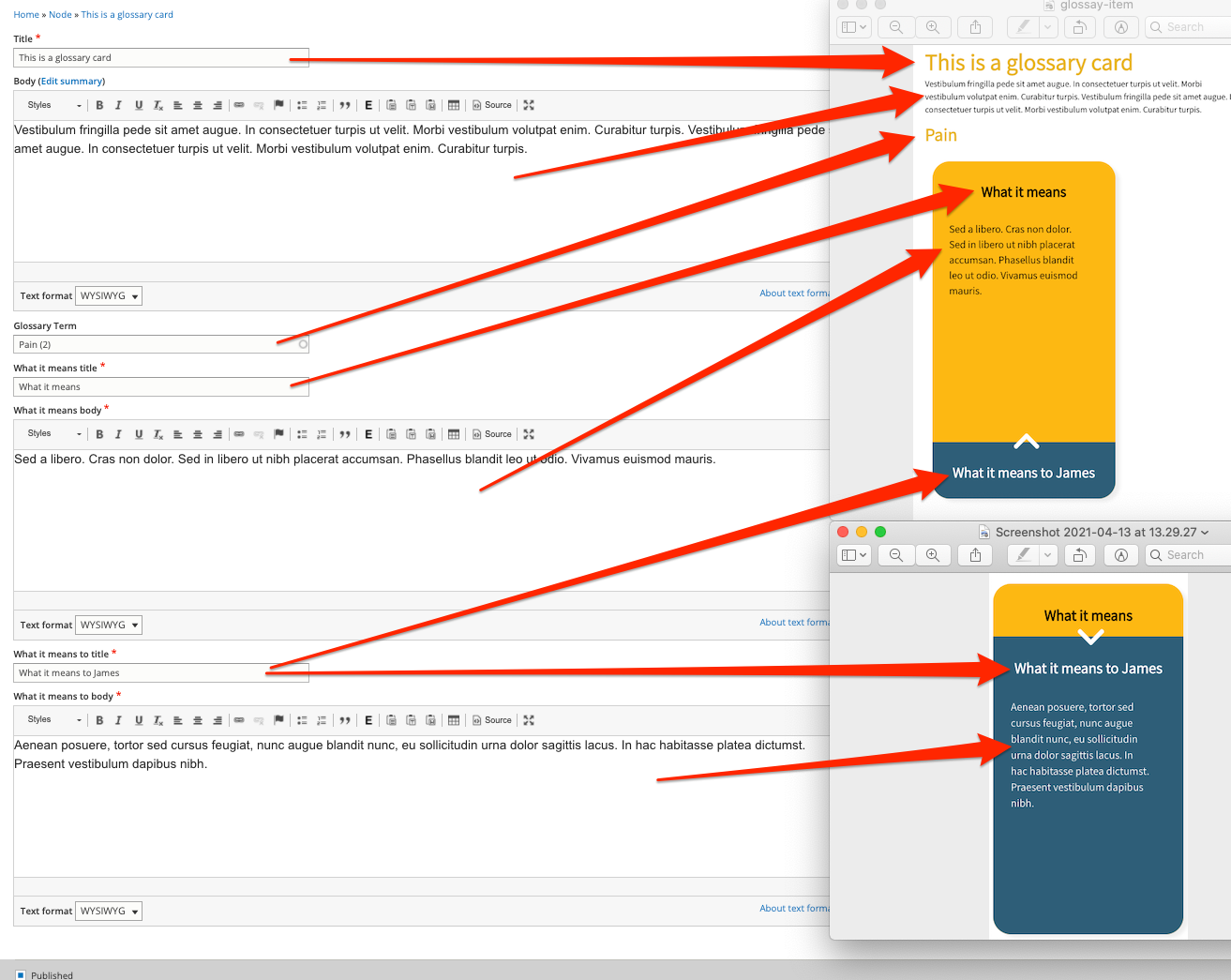Switch the Body editor to Source view
1231x980 pixels.
[x=492, y=105]
